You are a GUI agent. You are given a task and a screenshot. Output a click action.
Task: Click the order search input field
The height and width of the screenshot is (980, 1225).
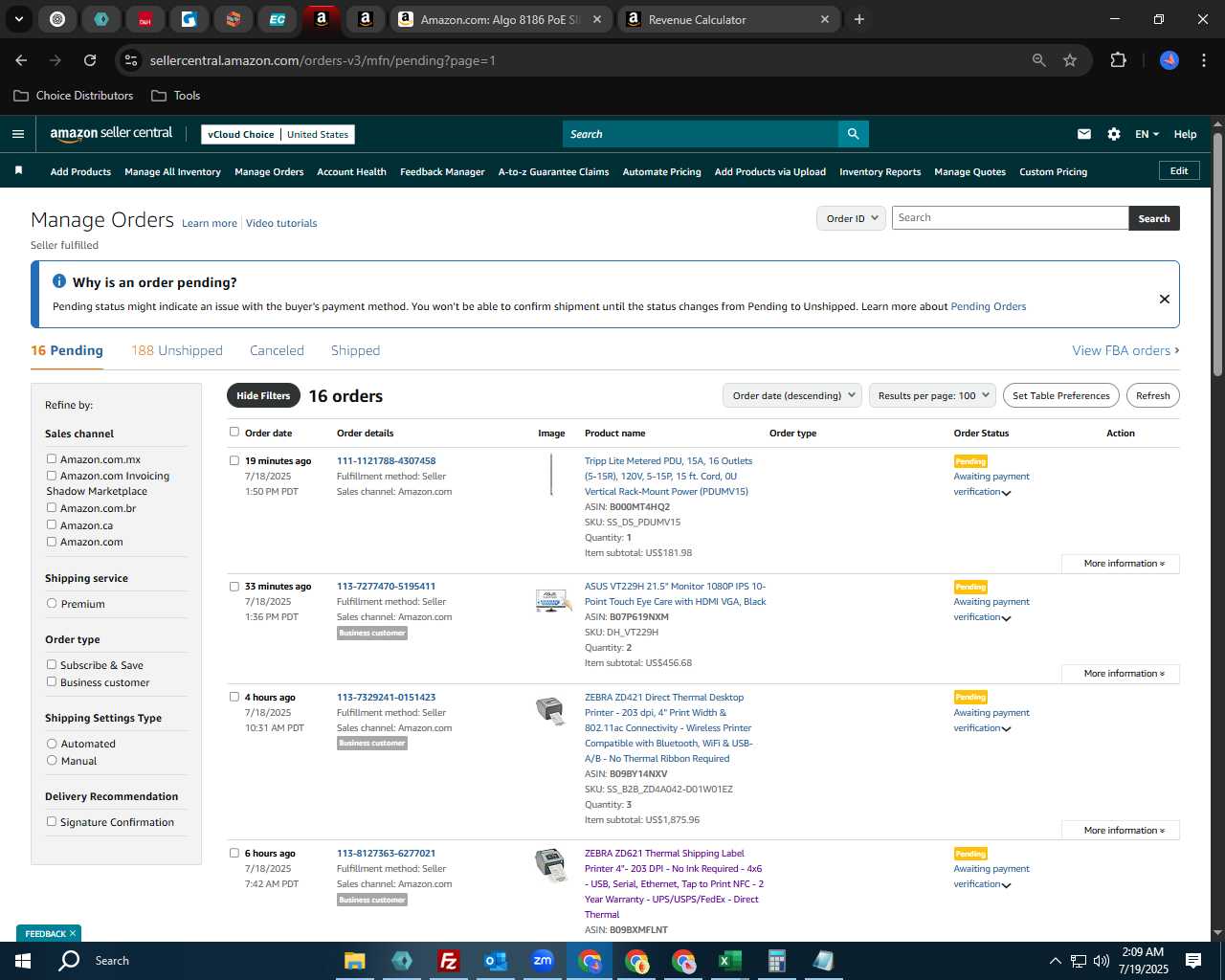coord(1010,218)
